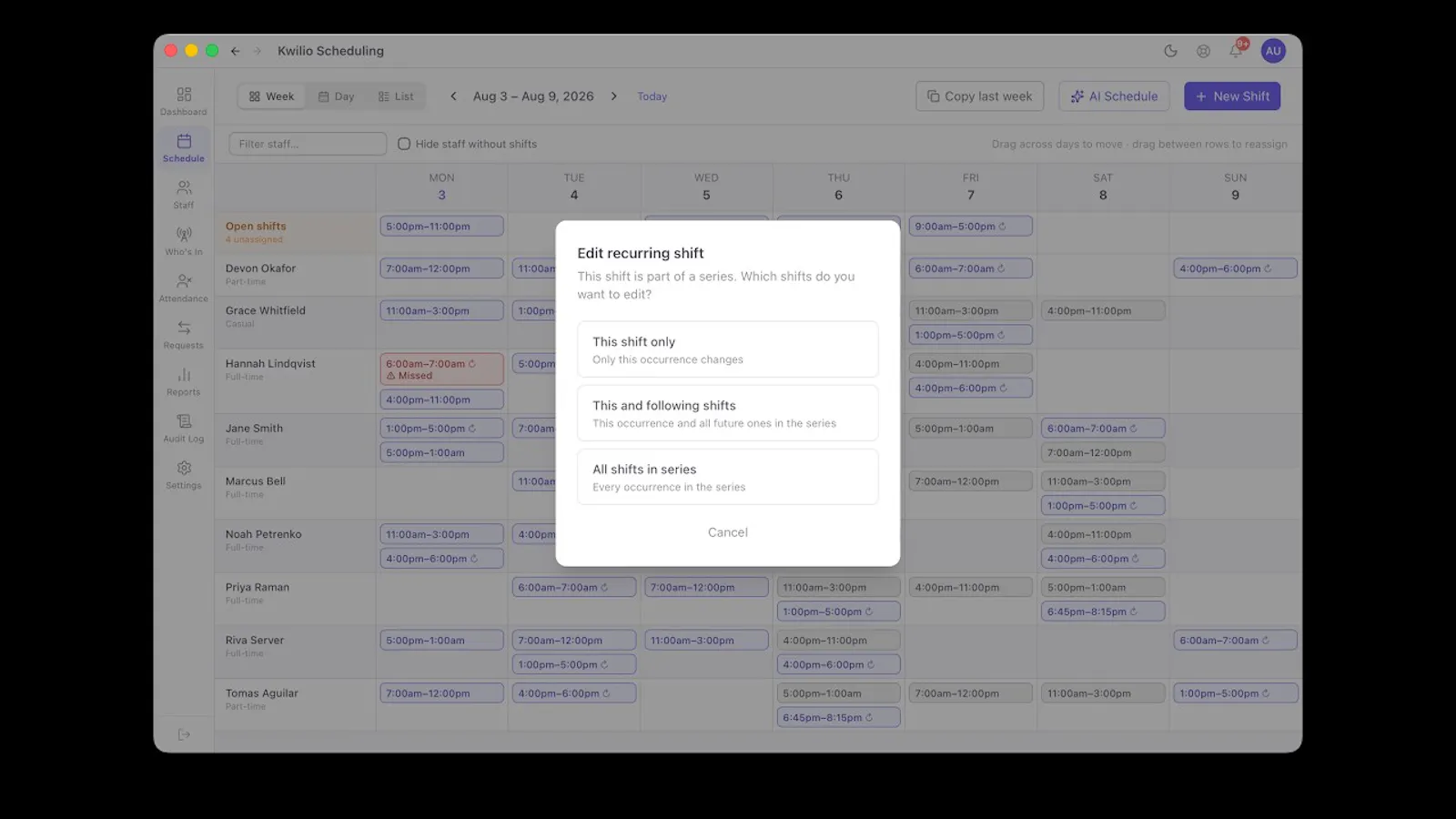Toggle dark mode moon icon
1456x819 pixels.
tap(1170, 51)
